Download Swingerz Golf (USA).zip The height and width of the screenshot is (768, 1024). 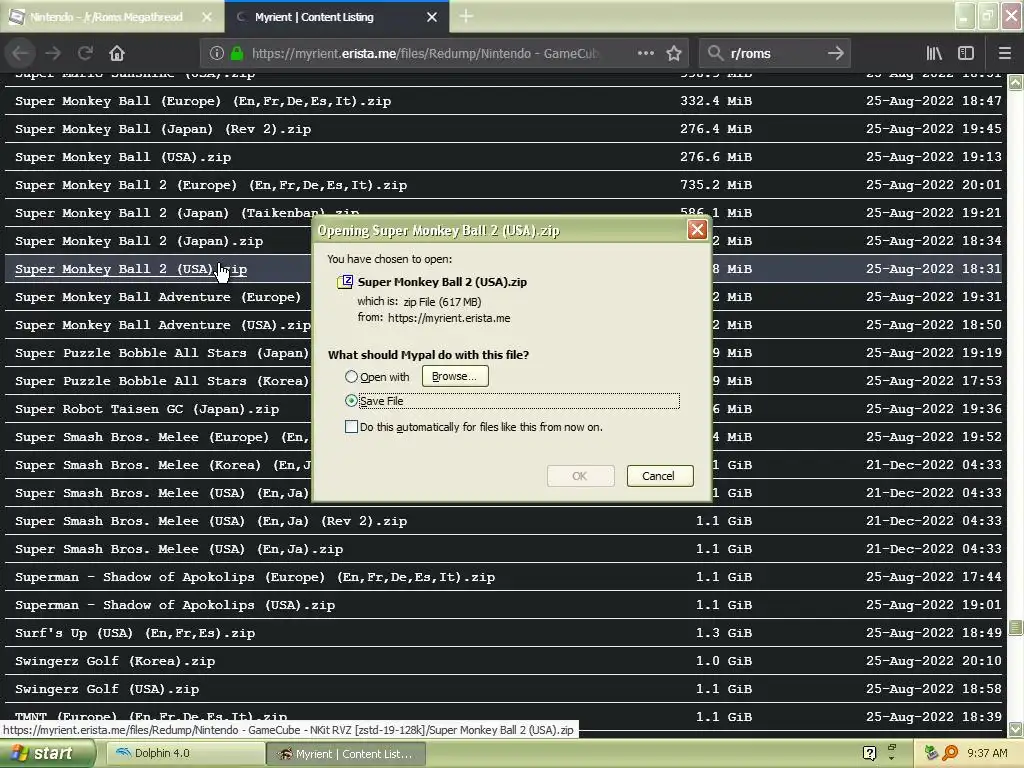click(x=107, y=689)
